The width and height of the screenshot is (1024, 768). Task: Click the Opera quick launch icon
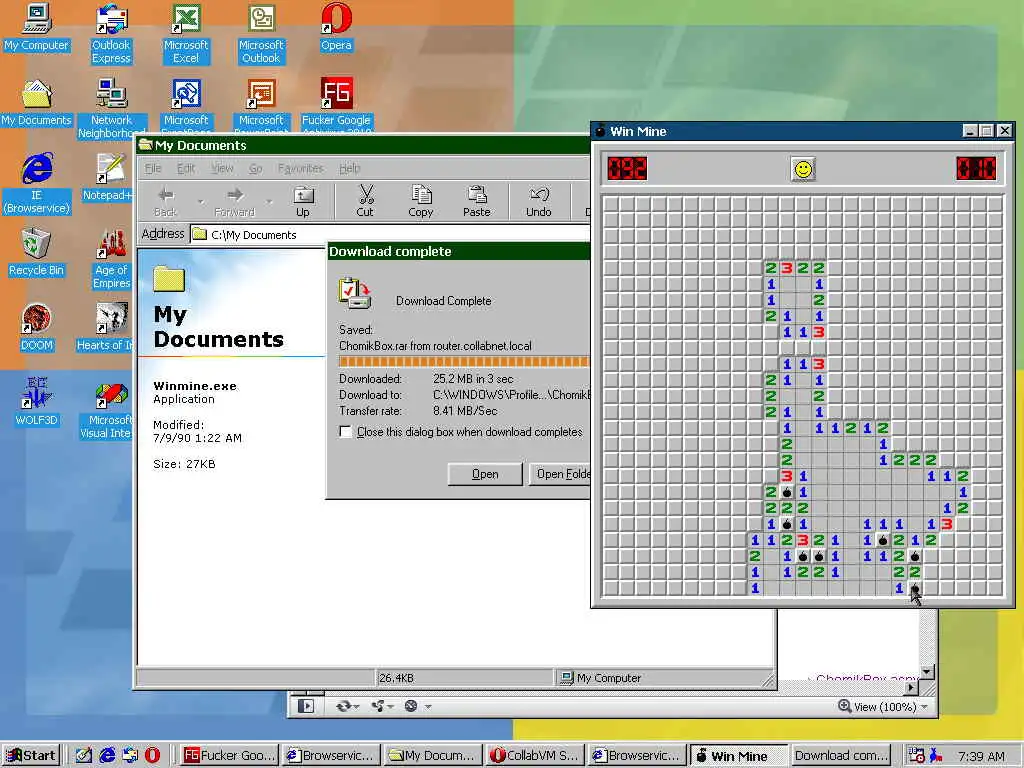click(152, 755)
